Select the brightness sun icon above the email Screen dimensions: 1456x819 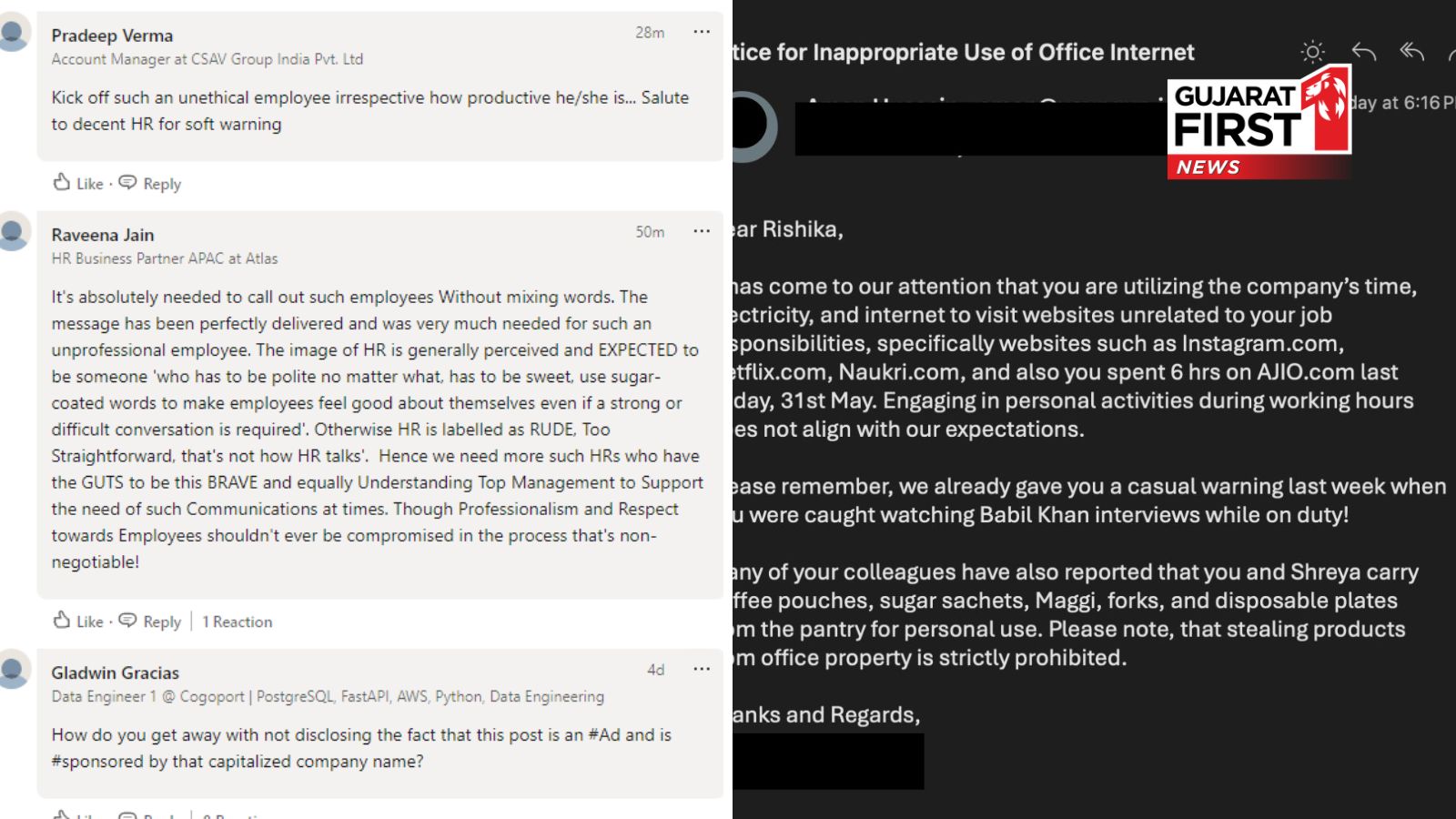[x=1311, y=52]
